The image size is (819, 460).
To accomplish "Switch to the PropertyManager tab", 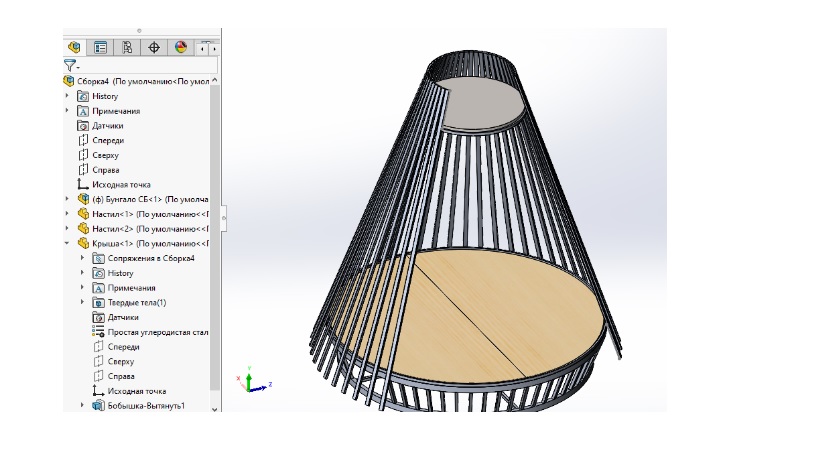I will (x=100, y=47).
